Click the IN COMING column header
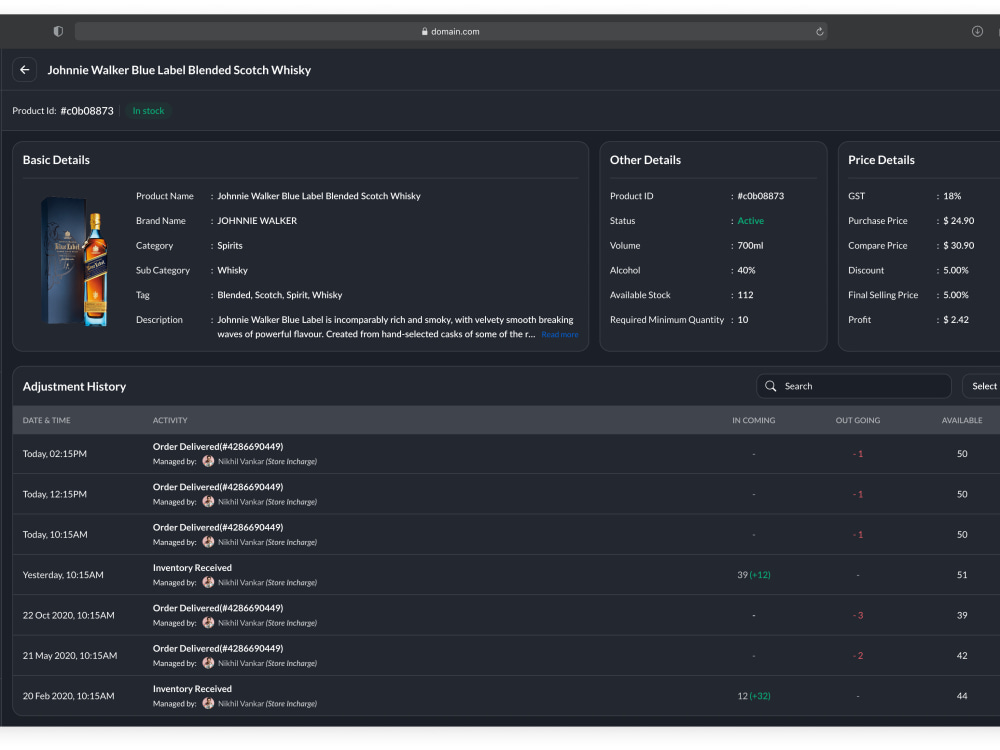Image resolution: width=1000 pixels, height=750 pixels. pos(753,420)
